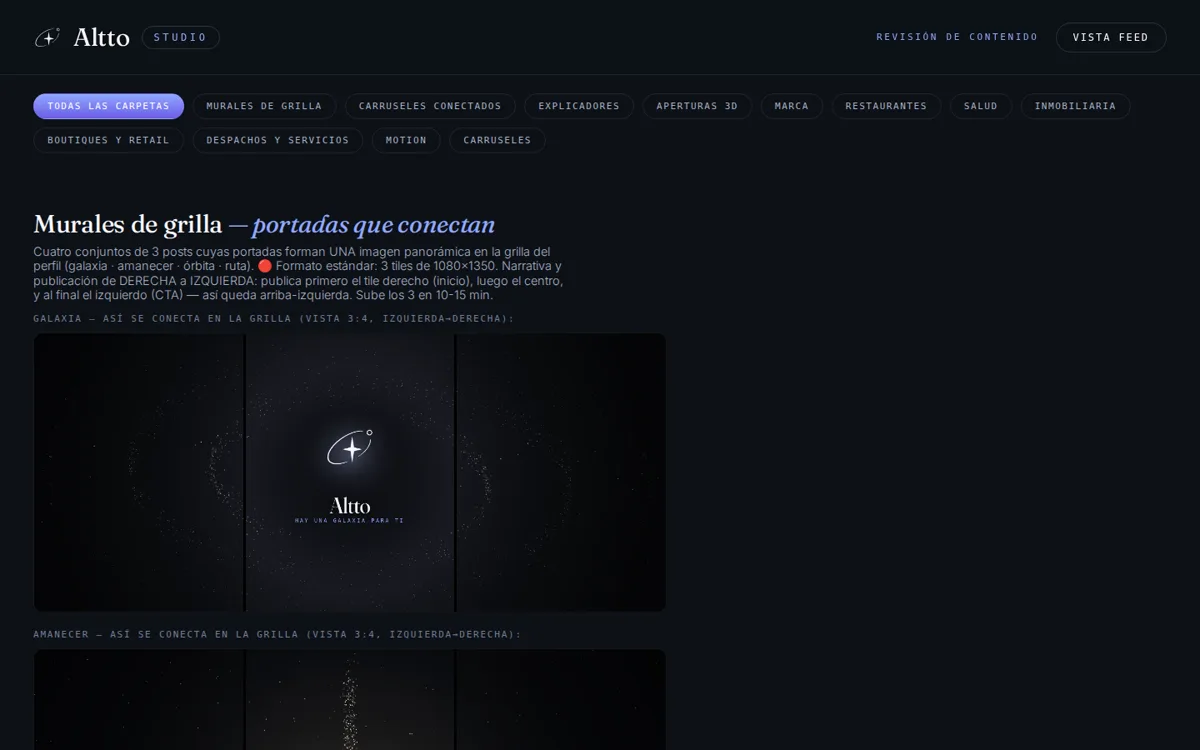Click the Altto star logo icon in header
Image resolution: width=1200 pixels, height=750 pixels.
coord(47,38)
